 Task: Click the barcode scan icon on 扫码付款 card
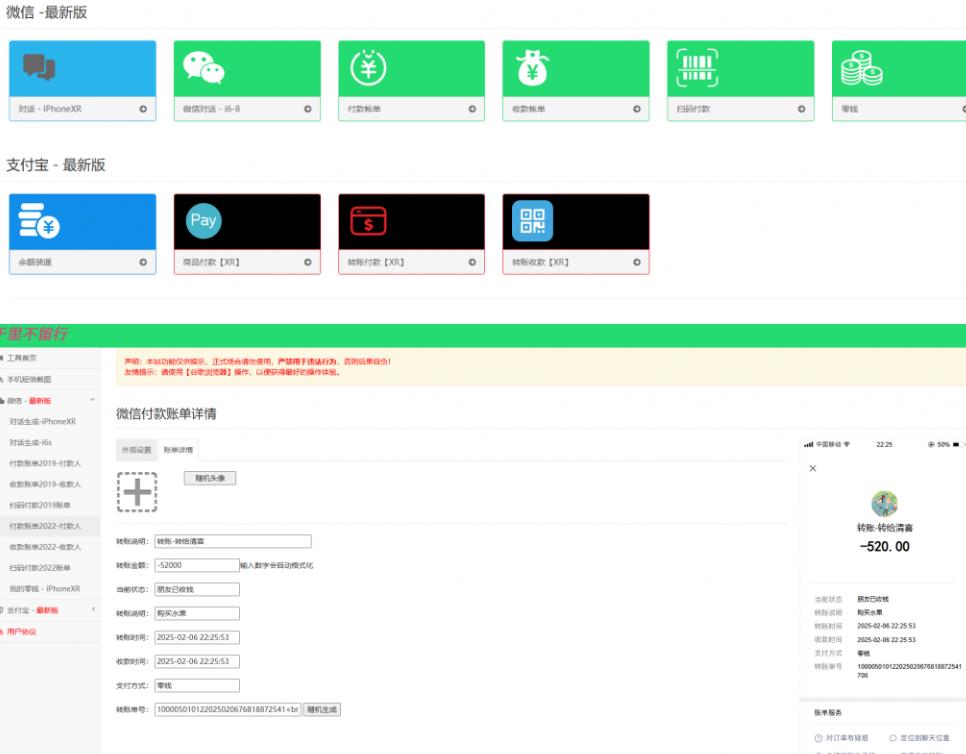pos(697,67)
